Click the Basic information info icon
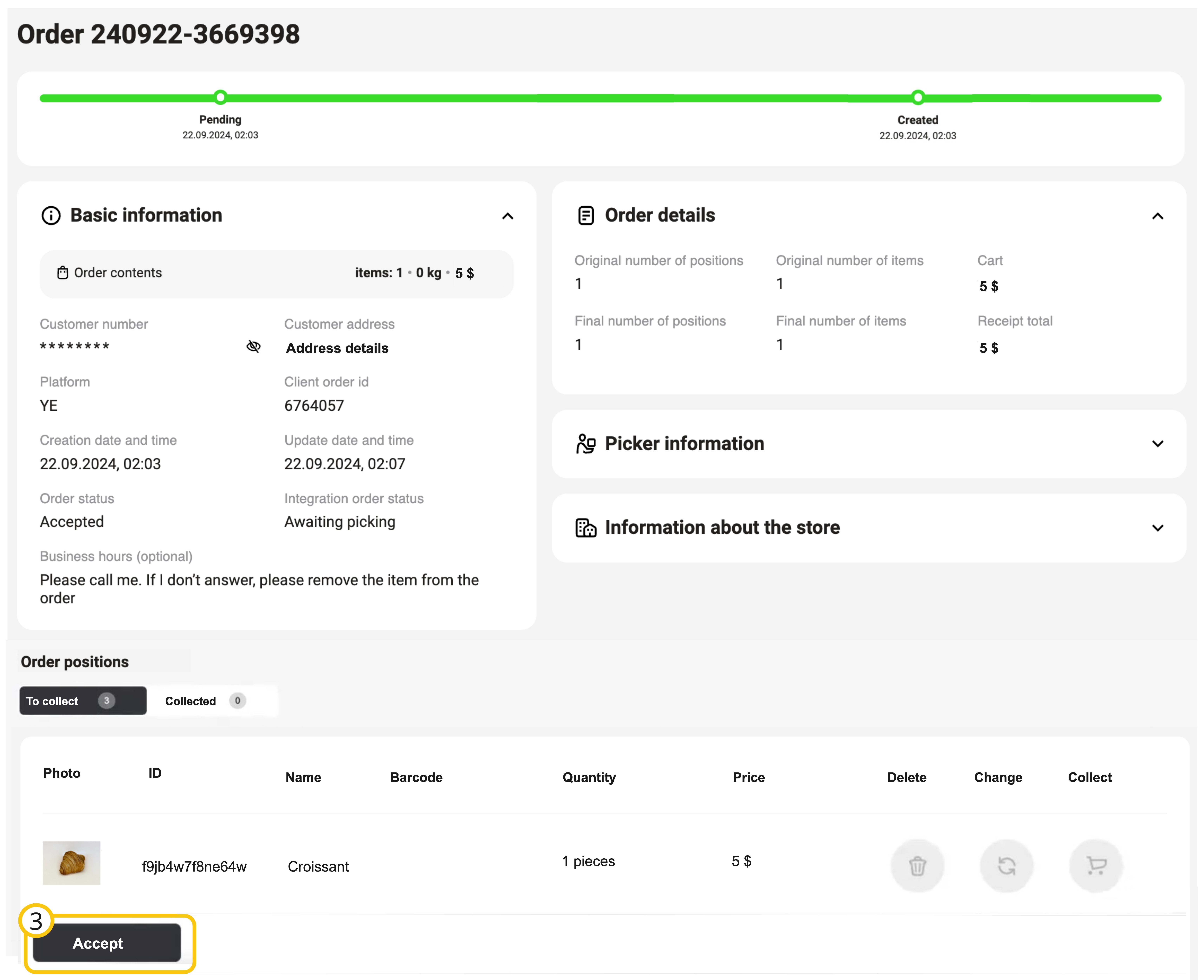The width and height of the screenshot is (1204, 980). tap(51, 216)
